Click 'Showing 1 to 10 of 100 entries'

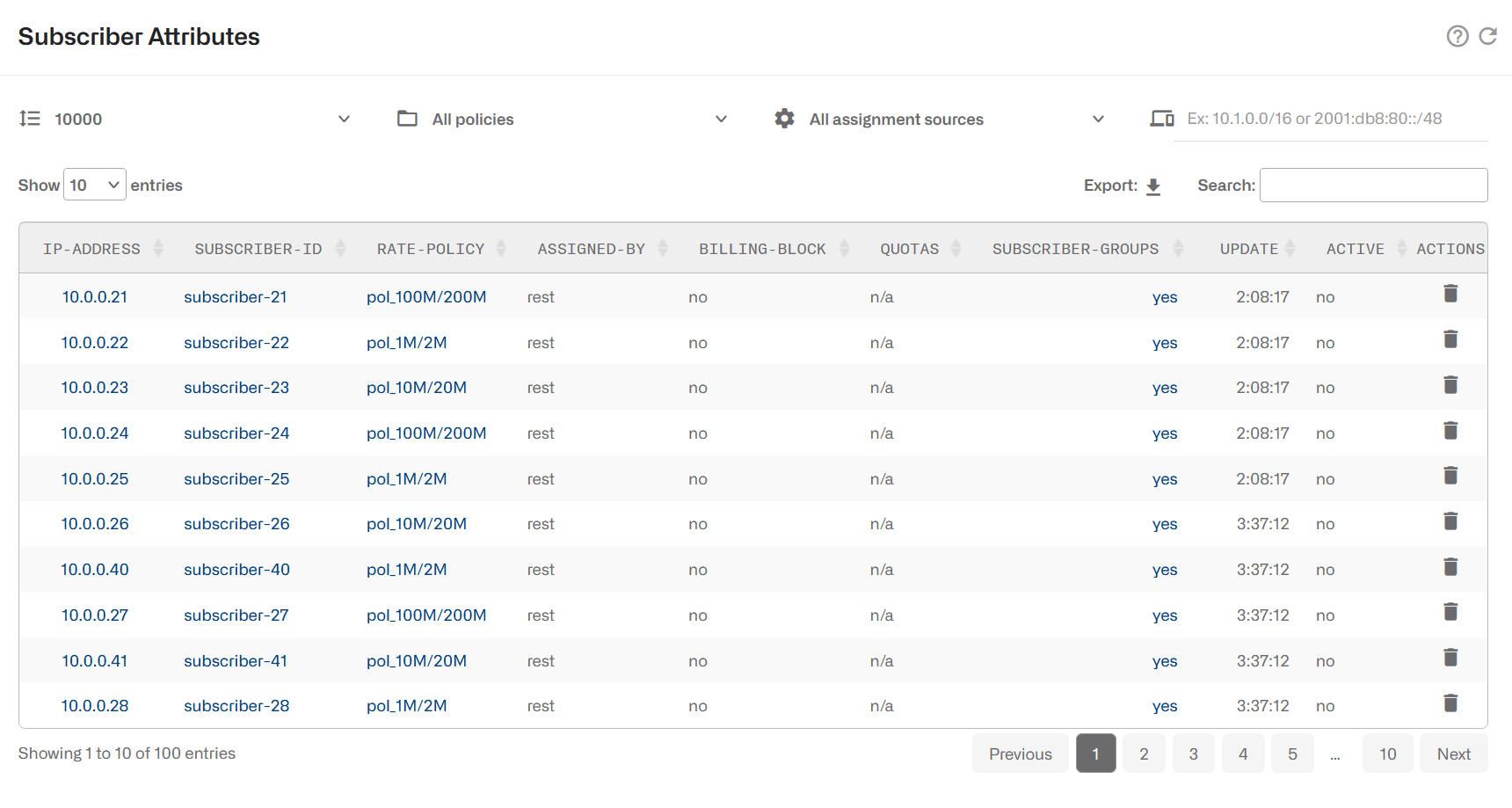point(127,753)
